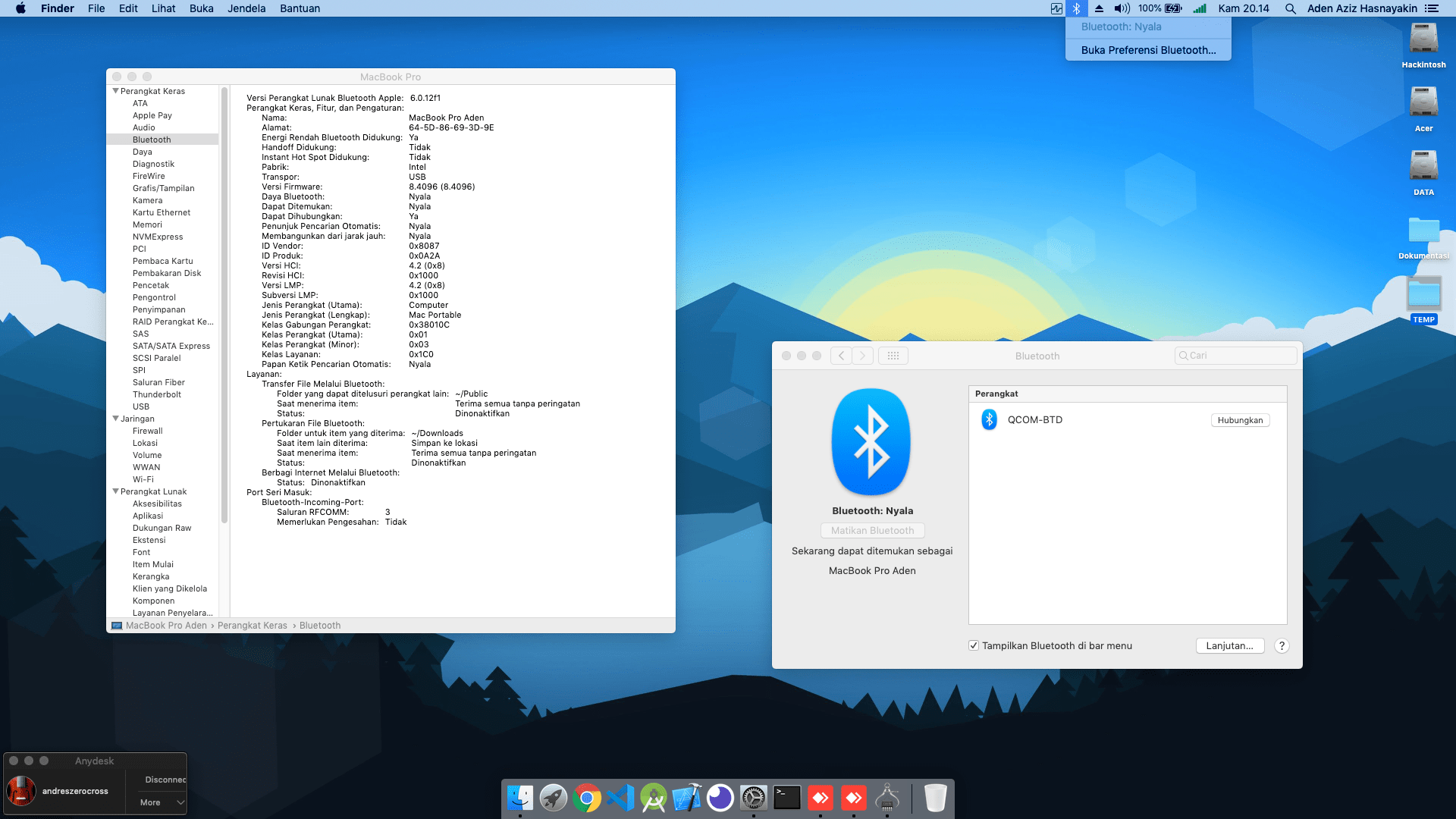This screenshot has height=819, width=1456.
Task: Open System Preferences gear in Dock
Action: (754, 798)
